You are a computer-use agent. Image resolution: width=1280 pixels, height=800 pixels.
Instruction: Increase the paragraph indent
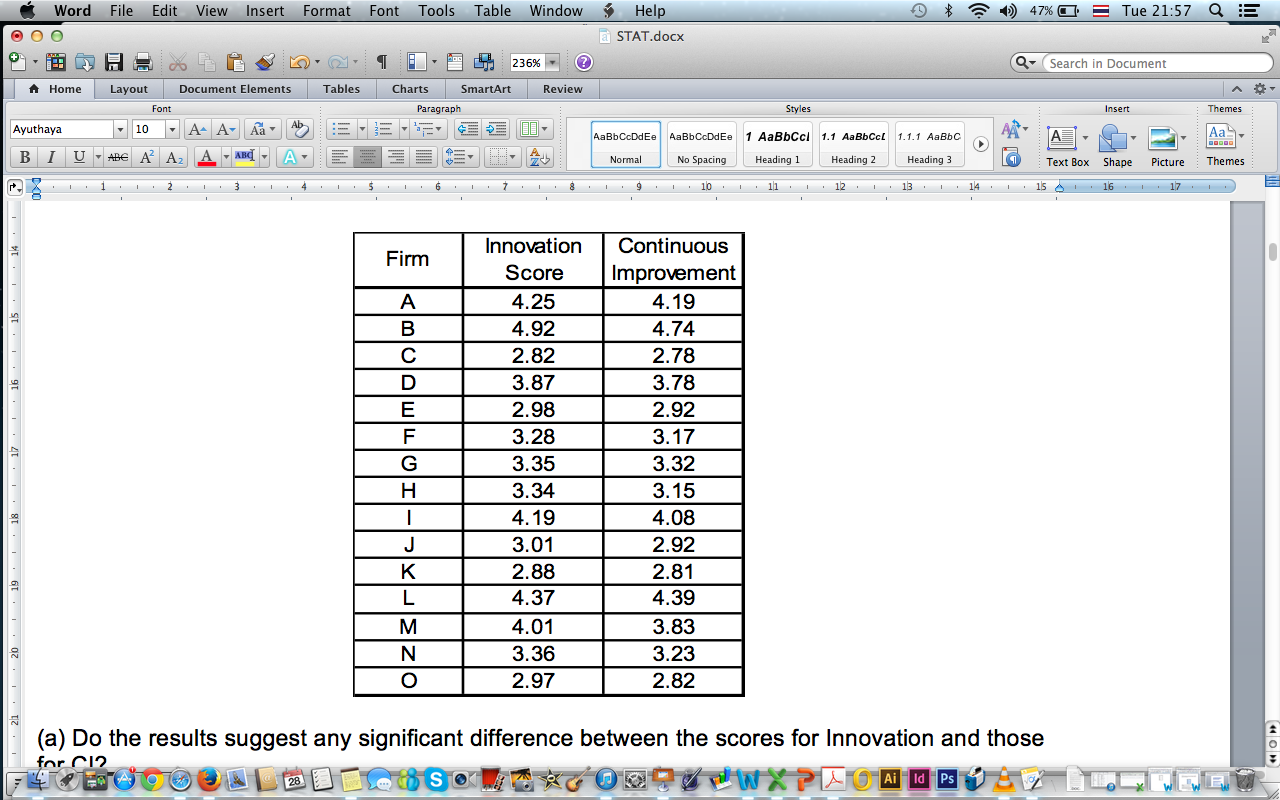coord(496,129)
